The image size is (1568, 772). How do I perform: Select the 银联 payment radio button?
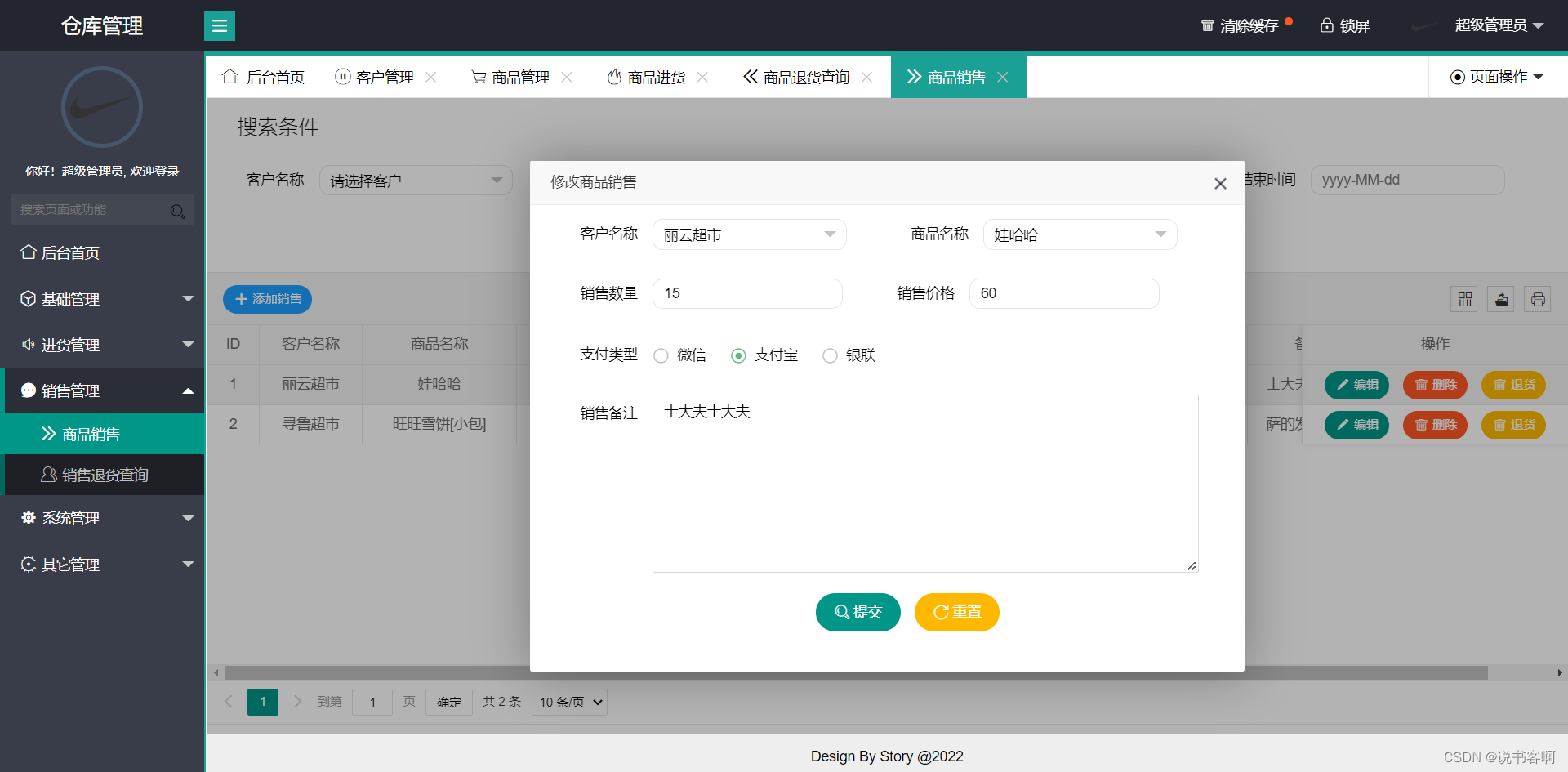coord(830,355)
